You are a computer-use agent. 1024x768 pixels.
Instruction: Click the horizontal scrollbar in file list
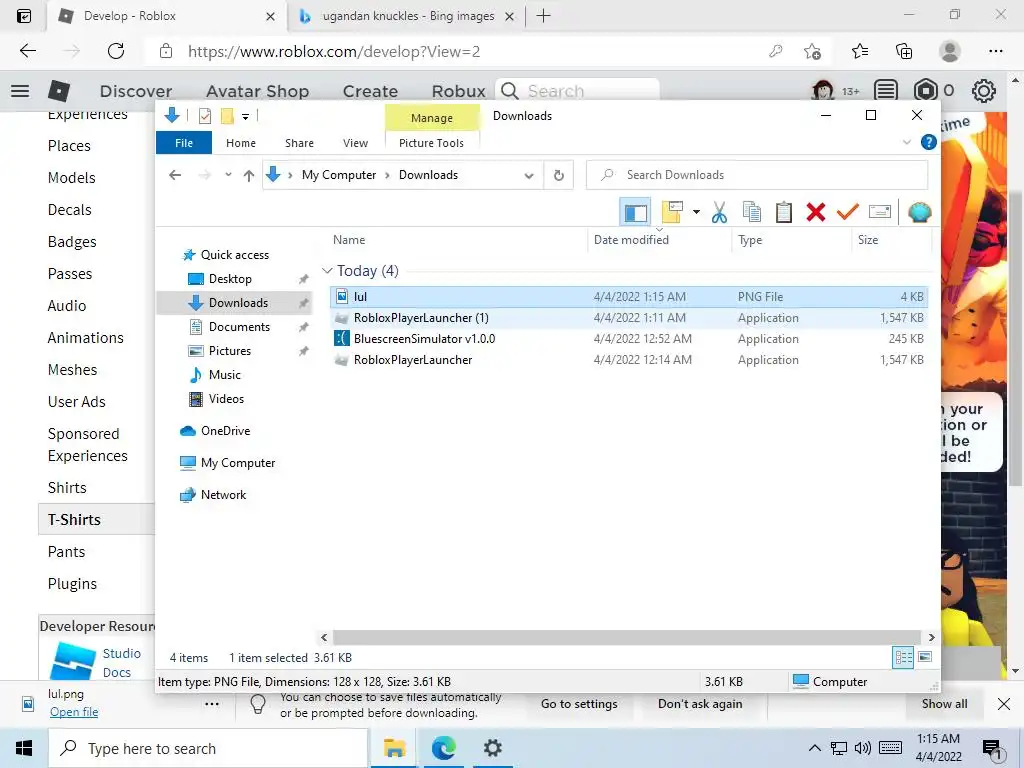[626, 637]
